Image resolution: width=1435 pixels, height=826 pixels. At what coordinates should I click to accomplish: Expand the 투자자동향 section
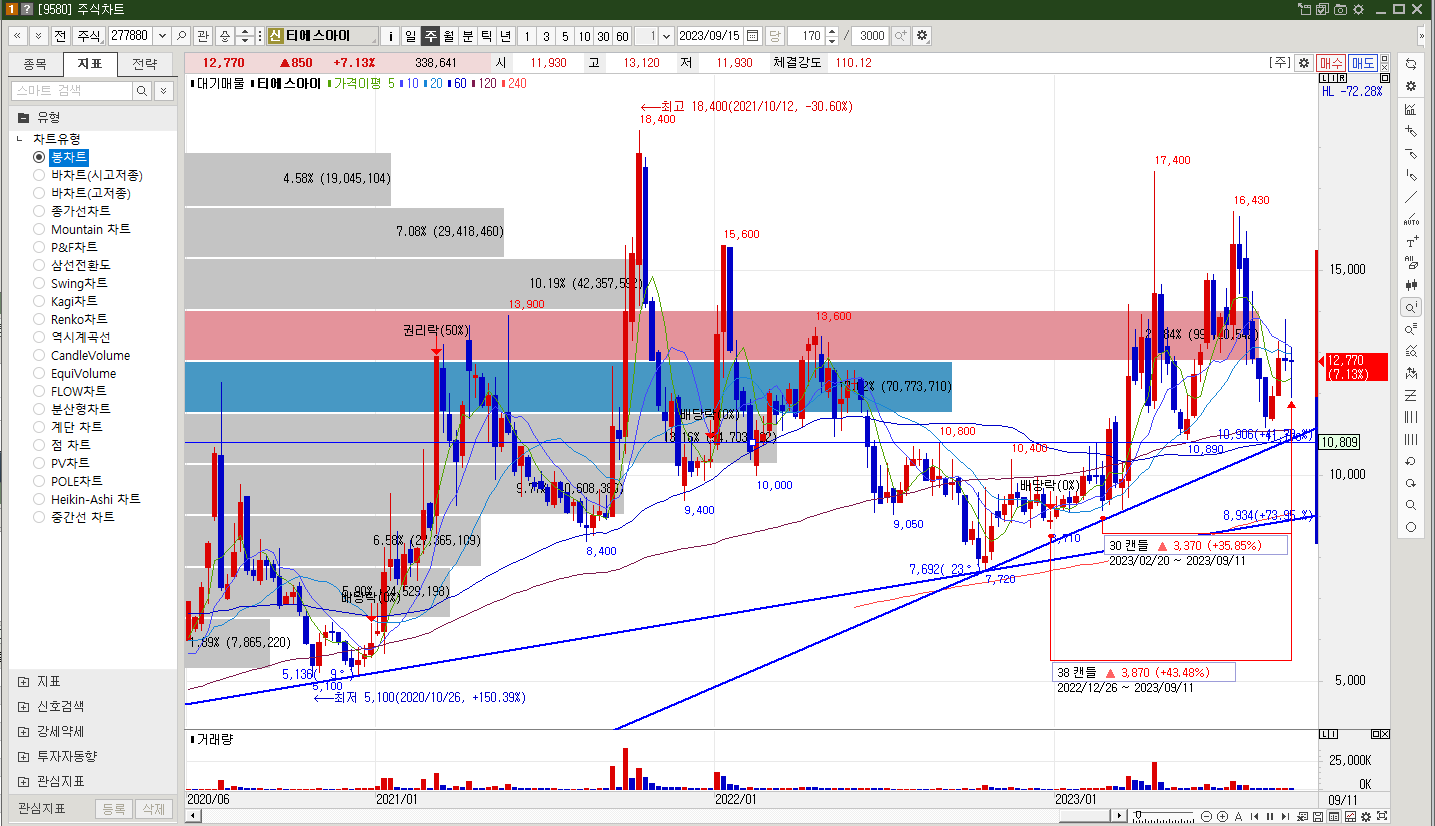pyautogui.click(x=23, y=756)
